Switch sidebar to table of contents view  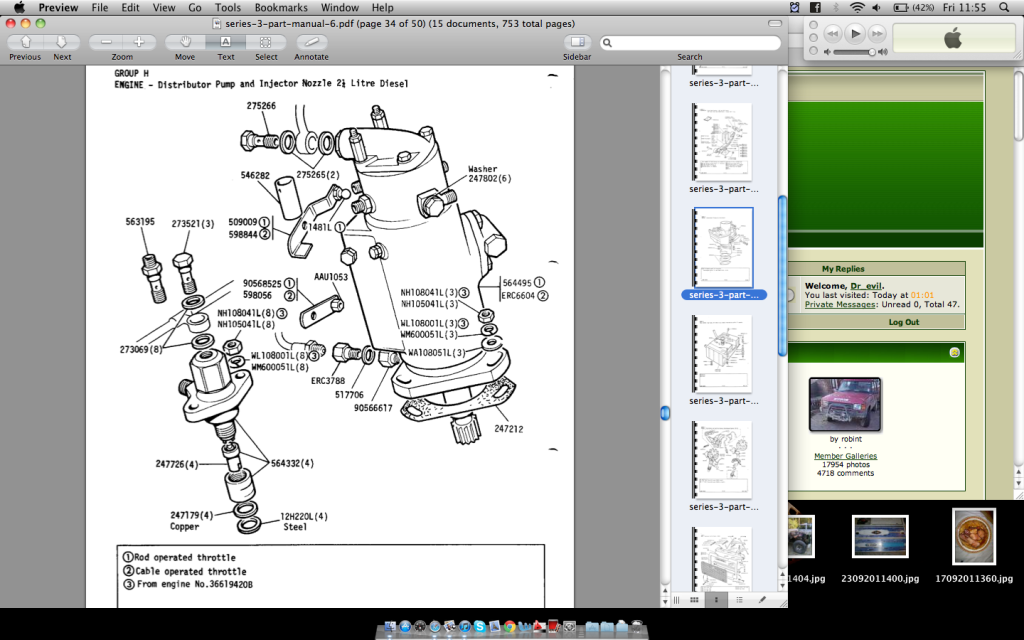pyautogui.click(x=739, y=600)
